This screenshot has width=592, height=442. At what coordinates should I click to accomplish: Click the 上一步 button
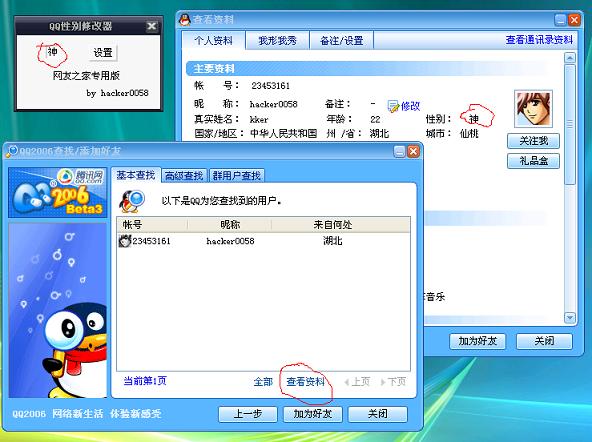pyautogui.click(x=248, y=414)
